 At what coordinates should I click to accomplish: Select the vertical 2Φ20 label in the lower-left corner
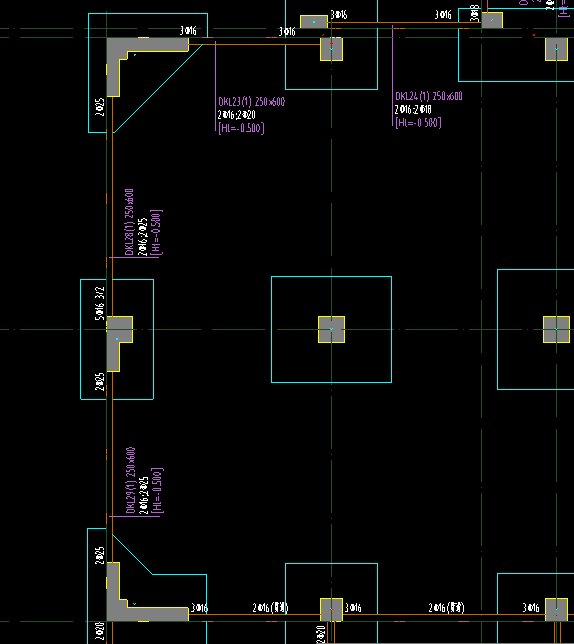(x=100, y=631)
